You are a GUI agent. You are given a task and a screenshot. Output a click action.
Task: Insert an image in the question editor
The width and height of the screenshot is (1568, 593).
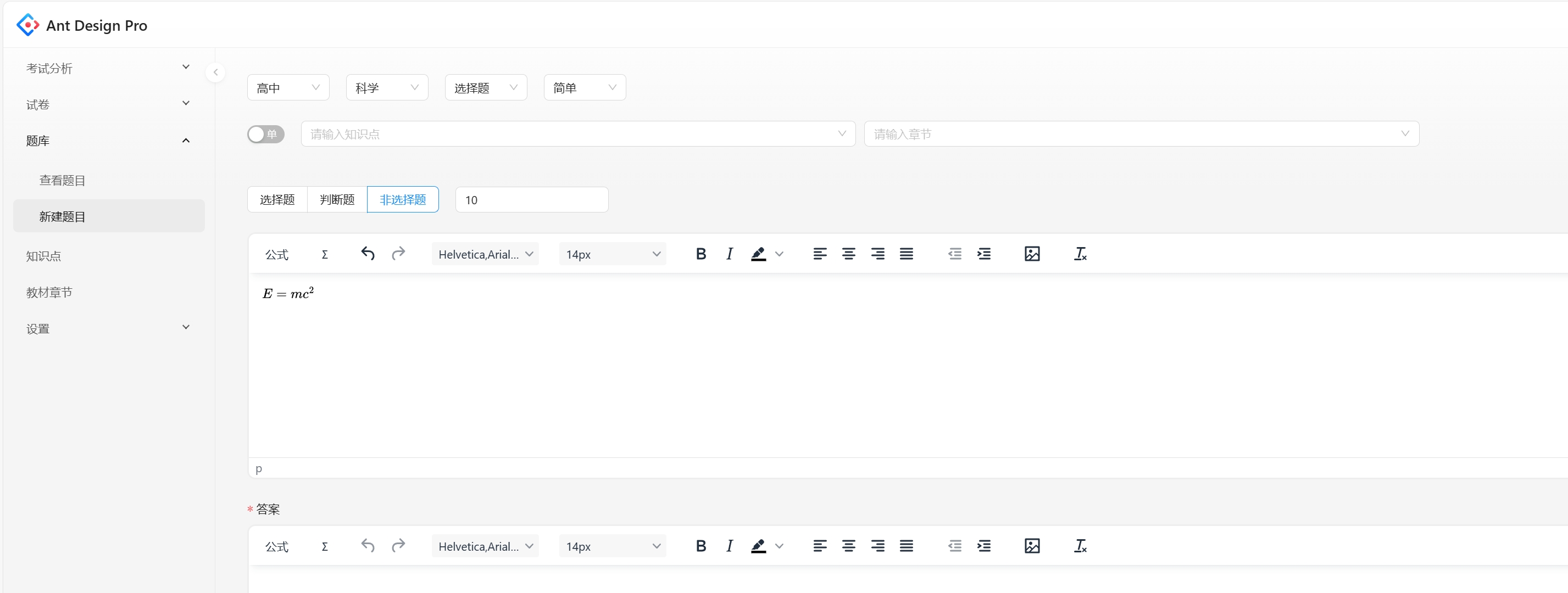coord(1032,254)
